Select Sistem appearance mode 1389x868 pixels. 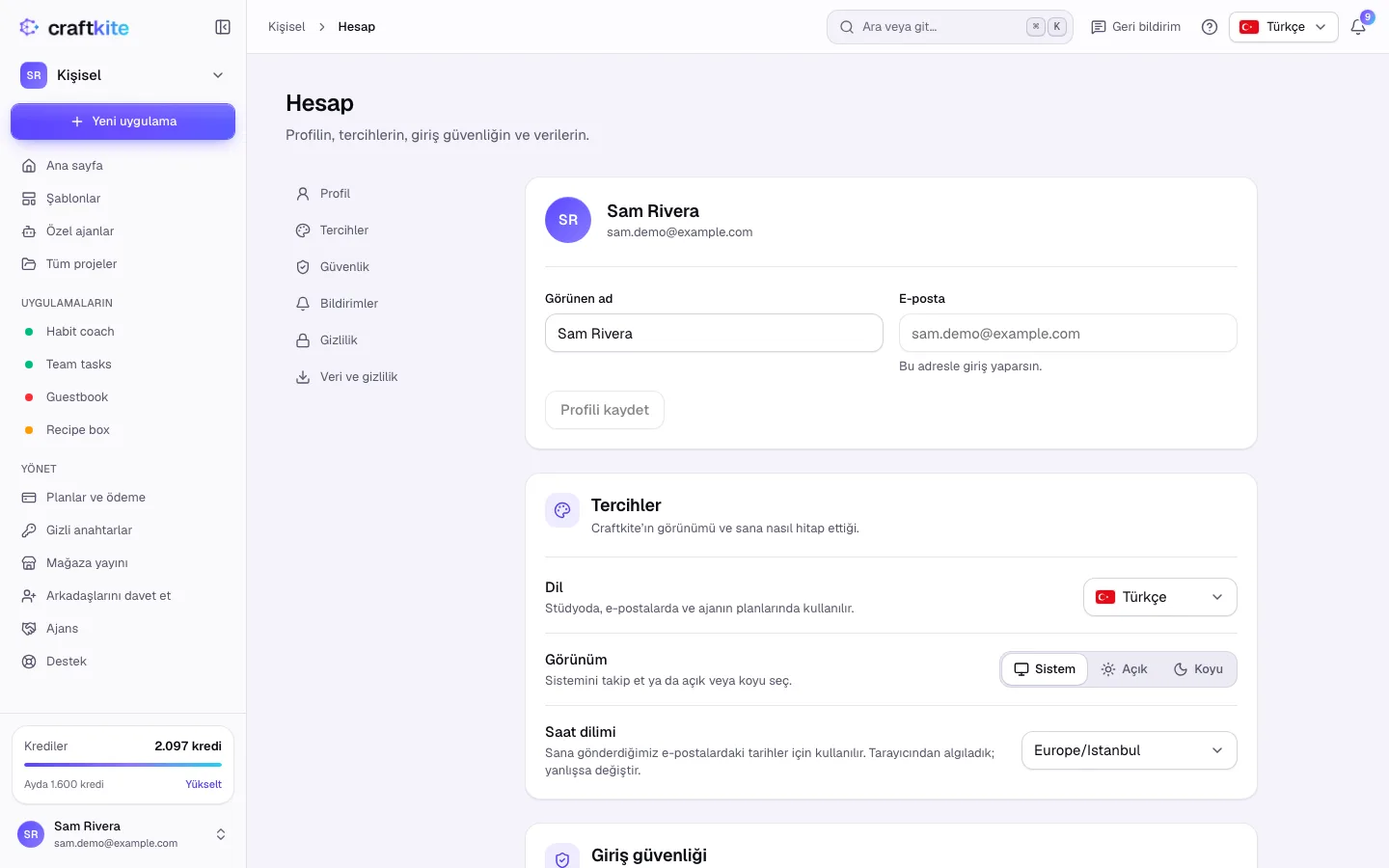click(x=1045, y=669)
